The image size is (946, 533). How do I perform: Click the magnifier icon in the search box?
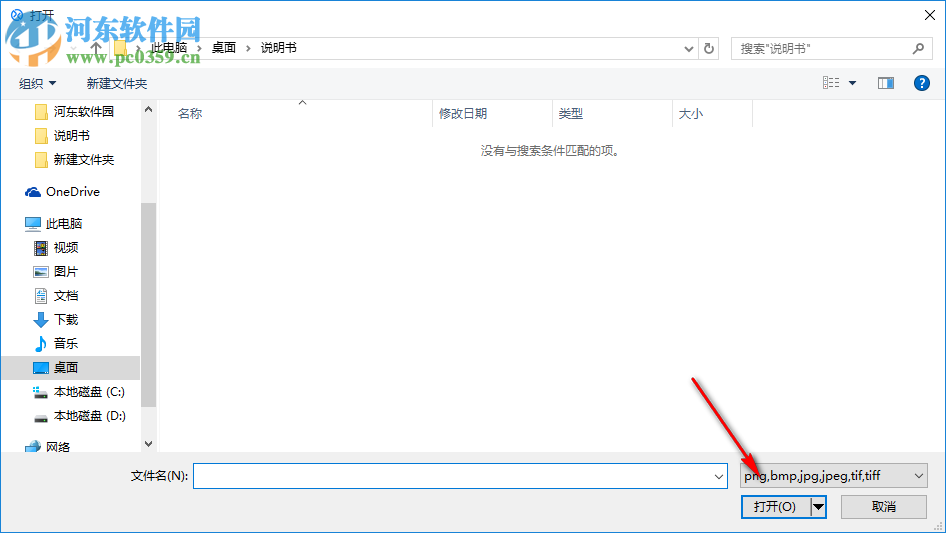click(918, 48)
